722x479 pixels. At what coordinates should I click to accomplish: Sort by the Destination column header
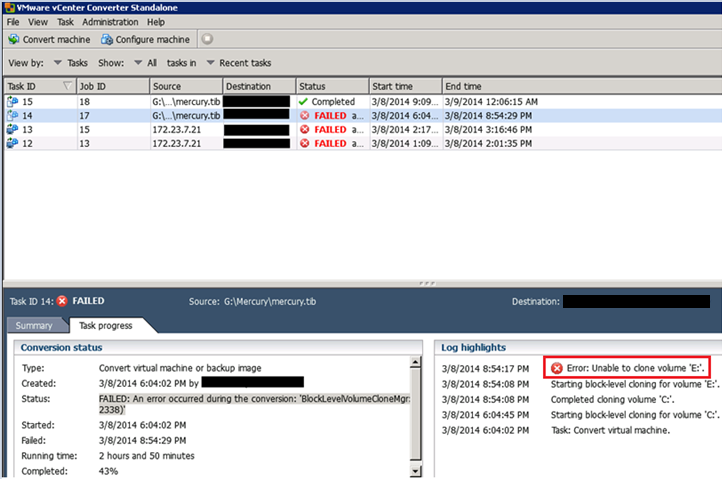tap(259, 86)
